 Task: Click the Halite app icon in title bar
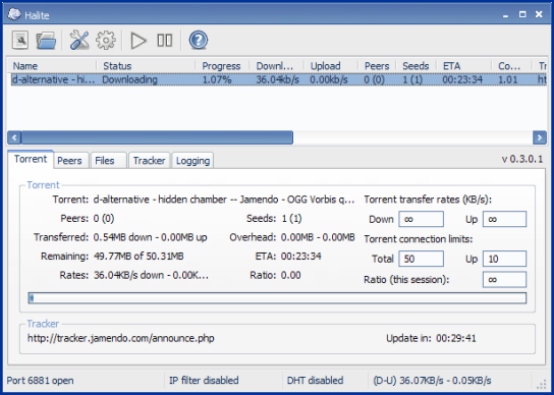coord(14,14)
